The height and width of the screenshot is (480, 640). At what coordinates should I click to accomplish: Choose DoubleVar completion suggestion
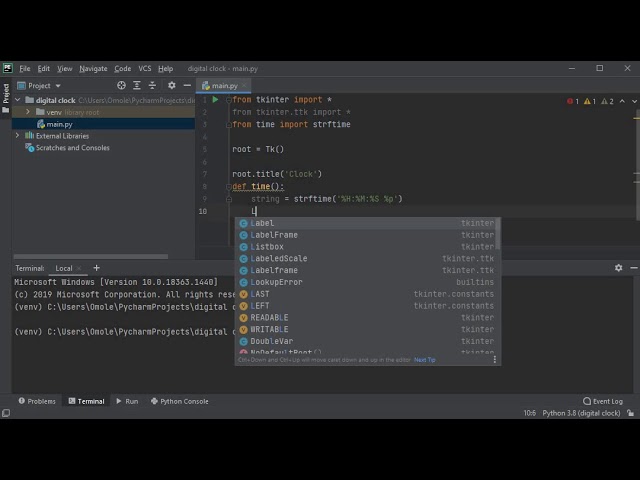point(367,341)
